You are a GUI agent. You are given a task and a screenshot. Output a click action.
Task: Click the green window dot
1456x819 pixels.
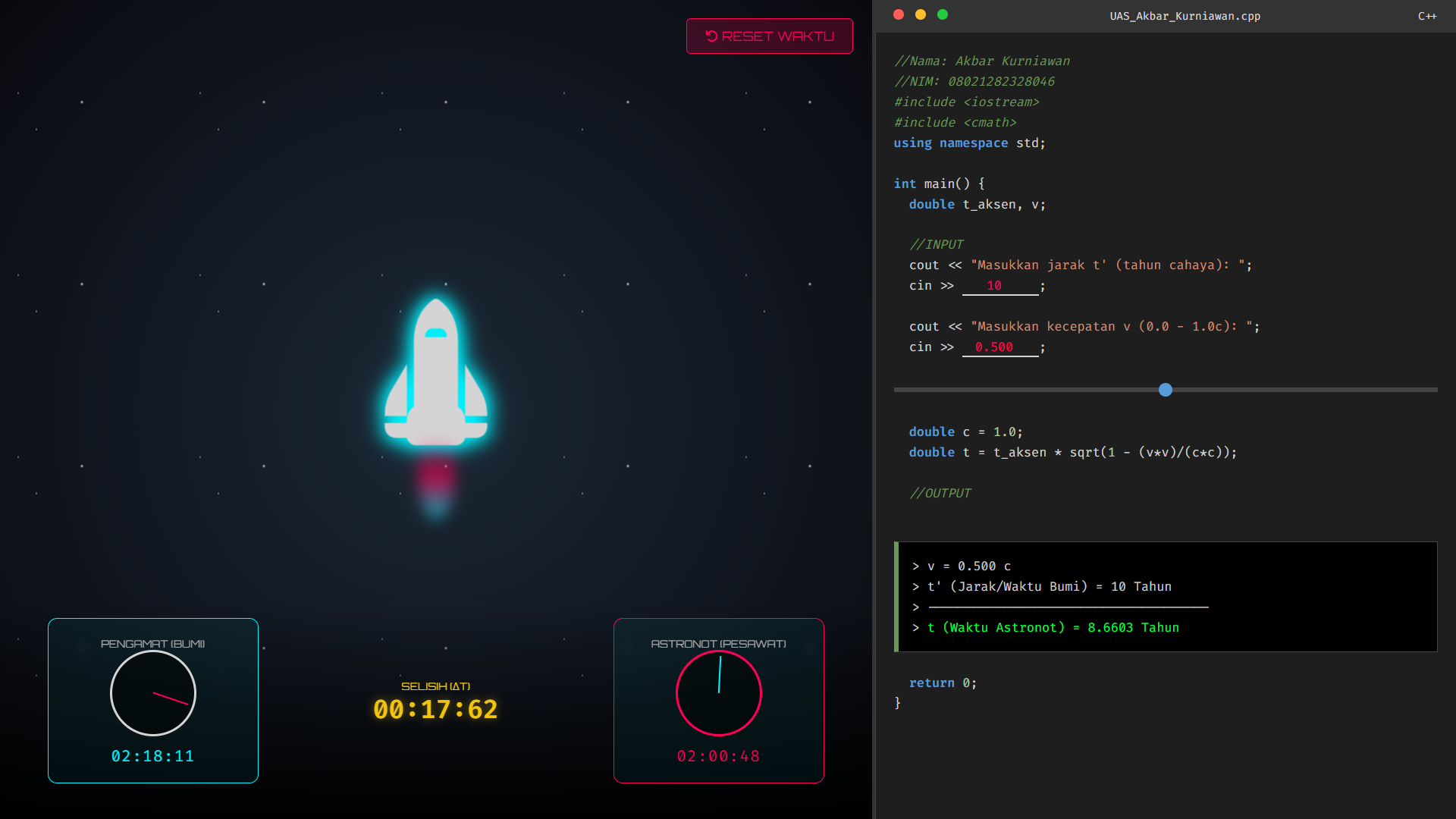click(x=943, y=14)
